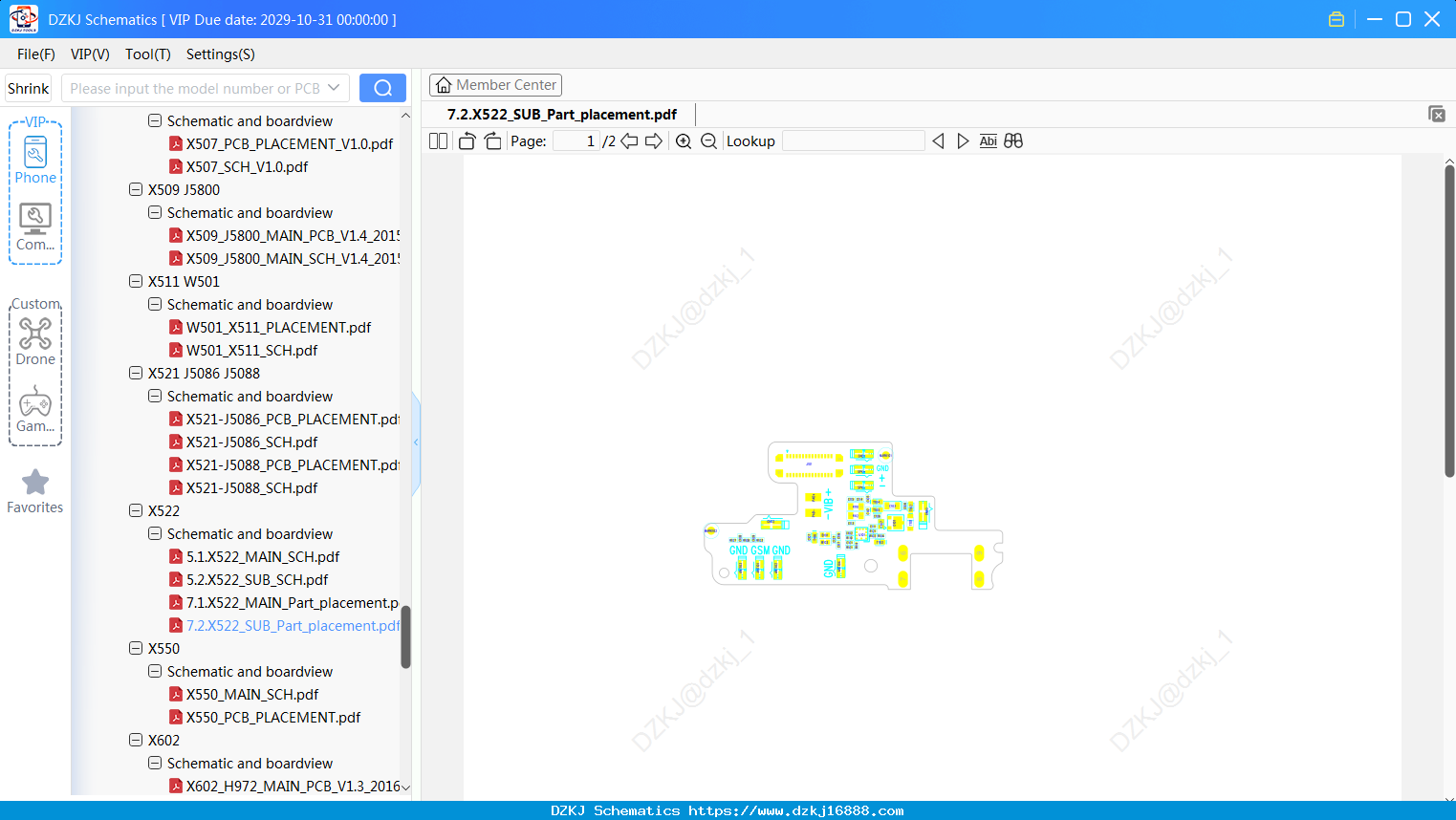Open the Computer category in sidebar

pyautogui.click(x=35, y=227)
